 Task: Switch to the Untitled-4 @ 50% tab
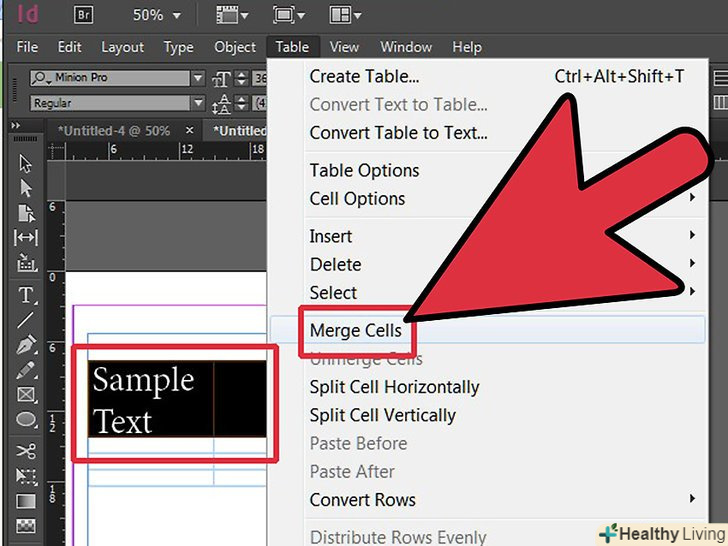[114, 131]
